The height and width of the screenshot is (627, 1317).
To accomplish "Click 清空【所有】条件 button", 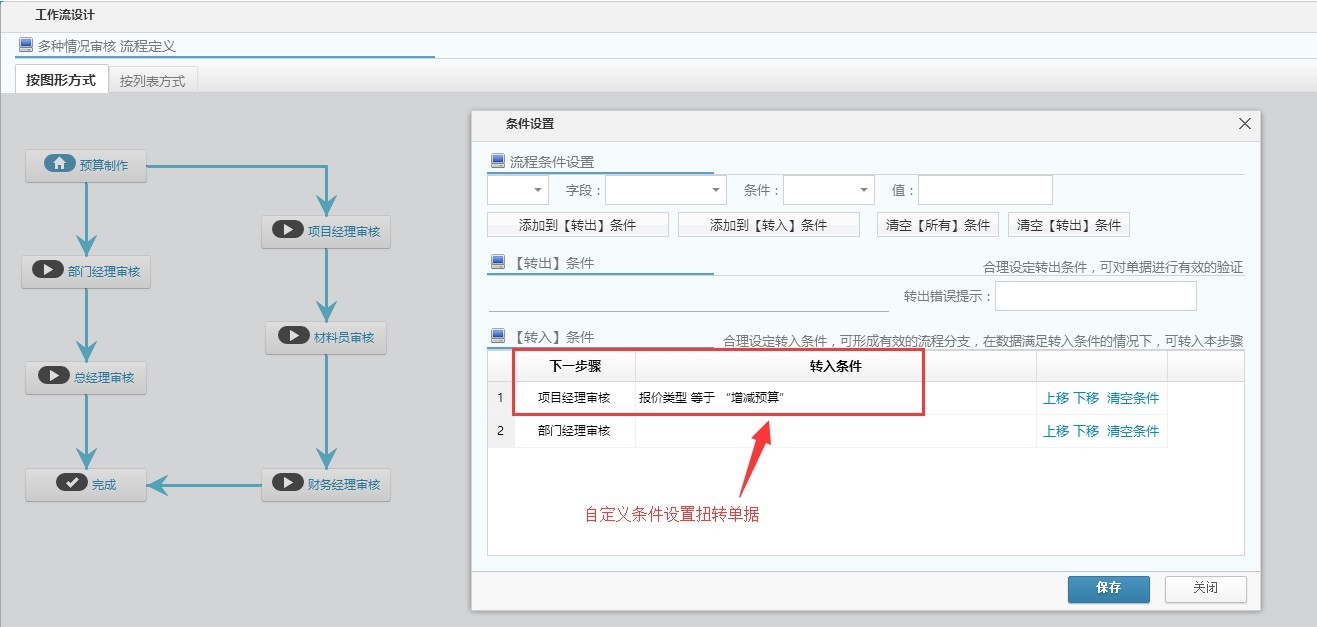I will click(938, 225).
